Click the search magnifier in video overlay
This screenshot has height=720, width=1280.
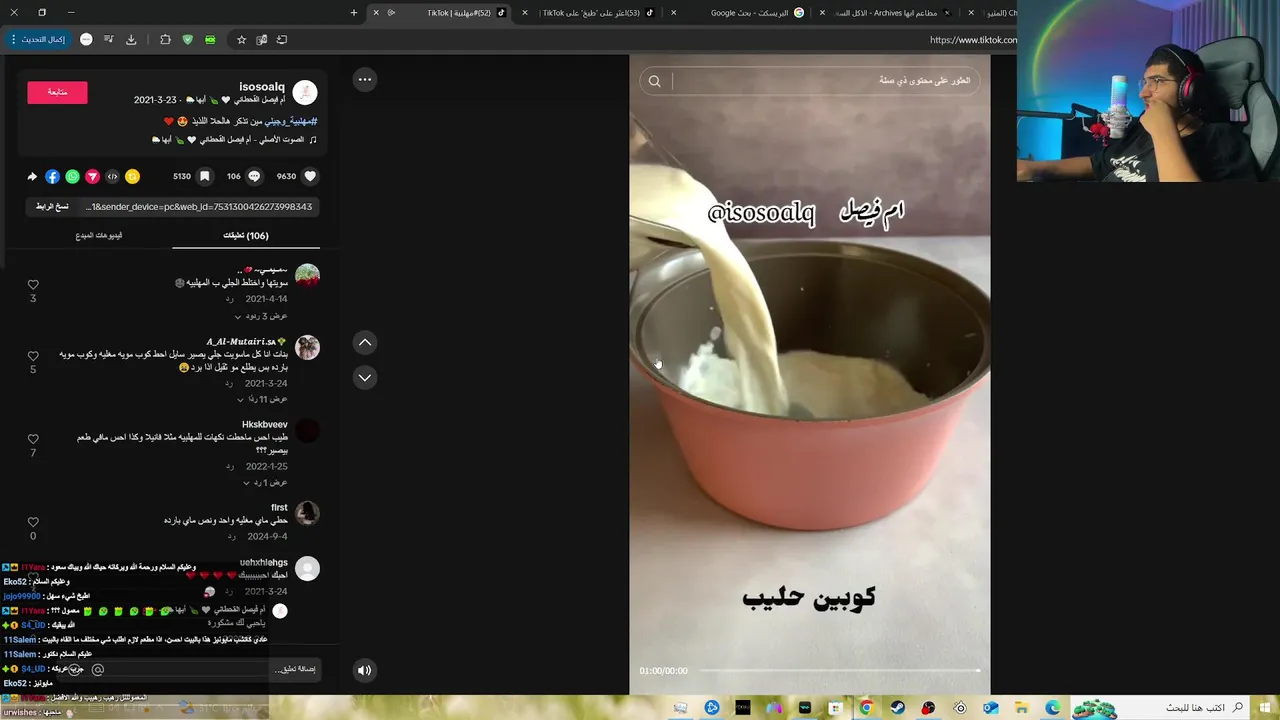tap(654, 81)
